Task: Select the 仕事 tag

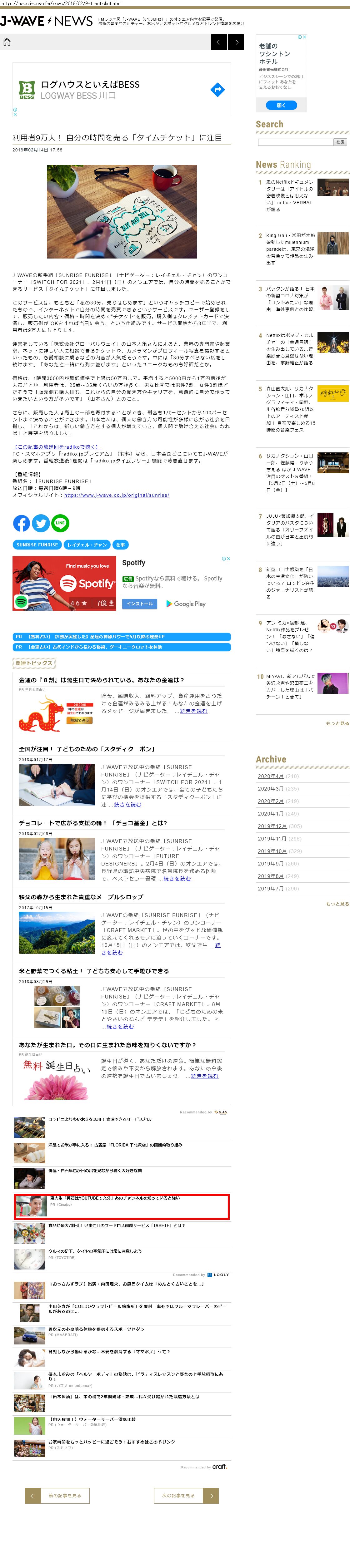Action: 121,545
